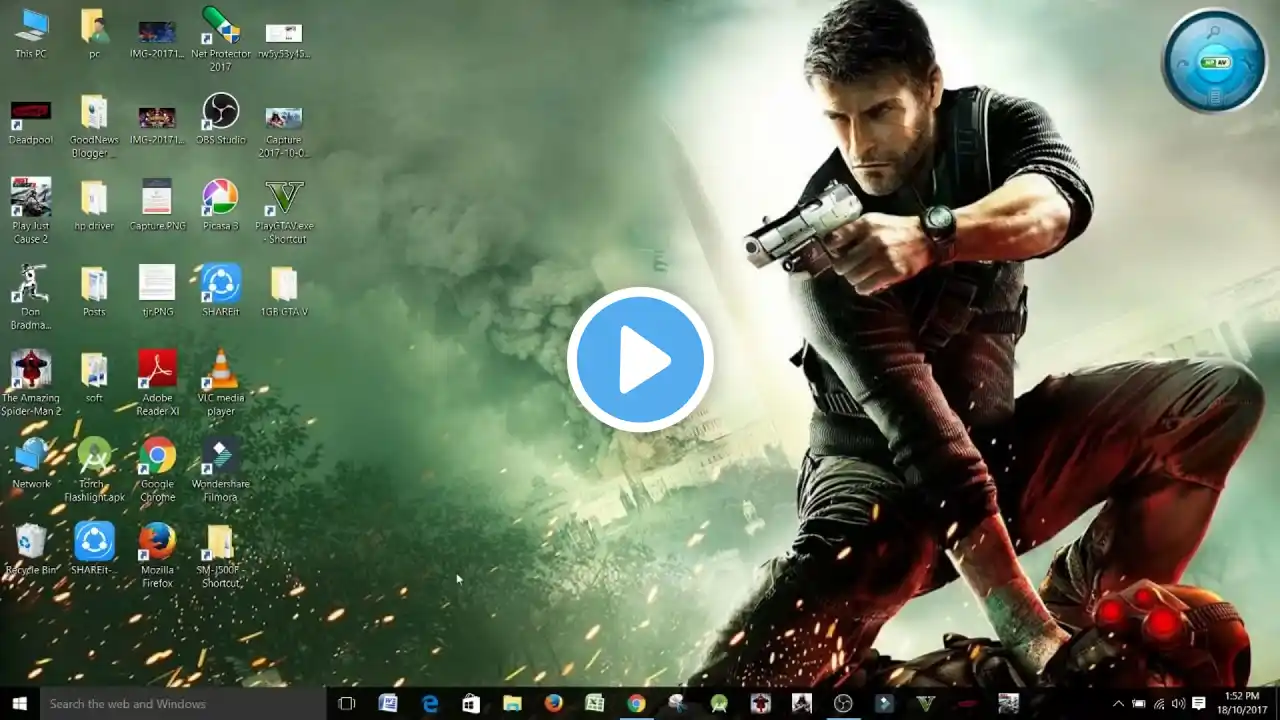Viewport: 1280px width, 720px height.
Task: Select the Net Protector 2017 desktop icon
Action: [x=220, y=27]
